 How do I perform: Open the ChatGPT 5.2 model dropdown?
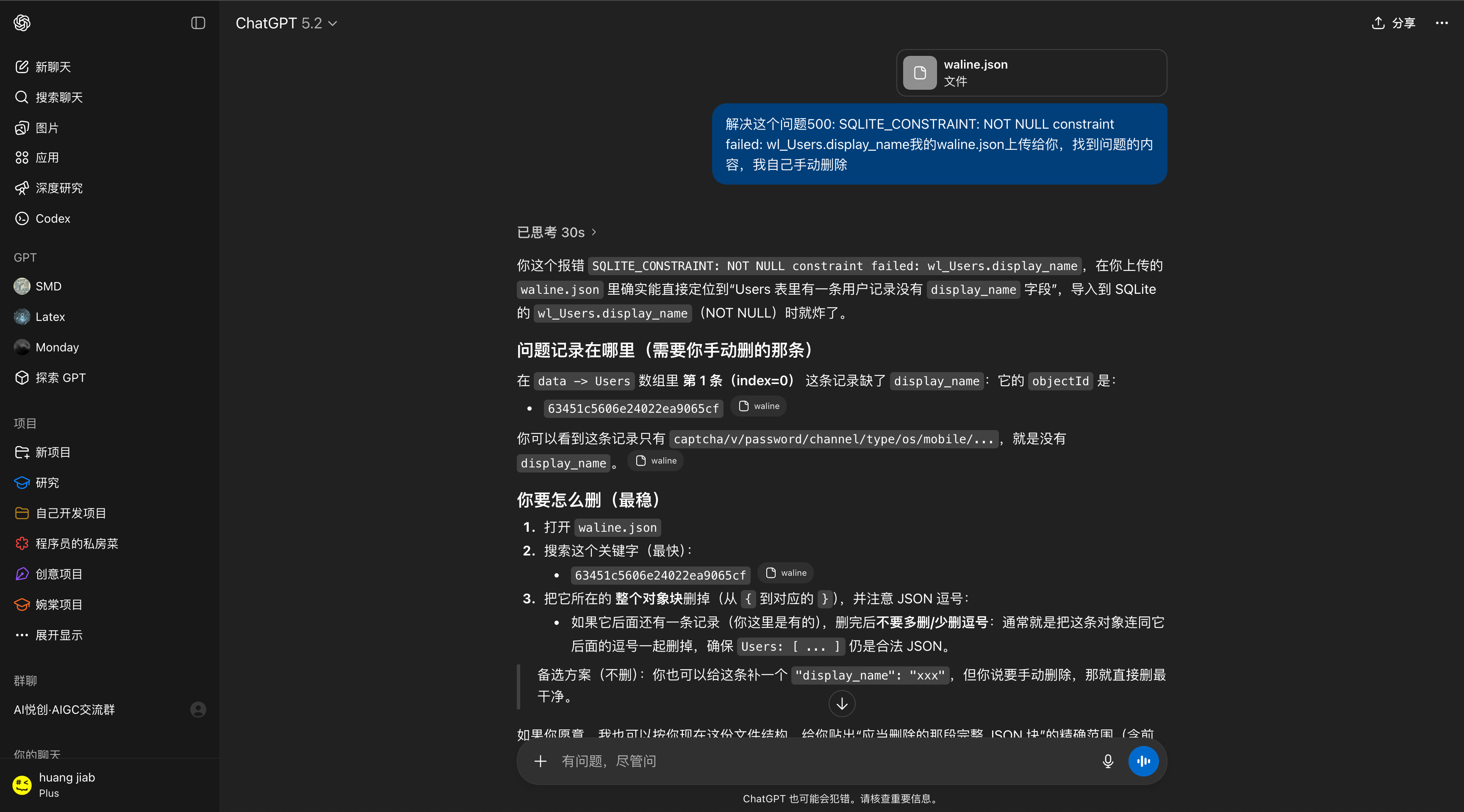point(286,23)
